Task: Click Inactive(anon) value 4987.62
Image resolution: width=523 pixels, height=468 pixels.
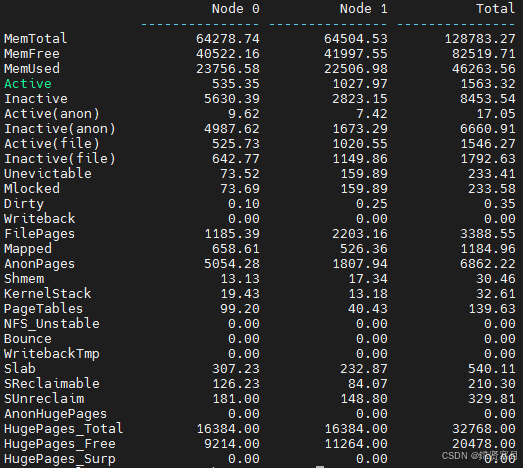Action: [232, 129]
